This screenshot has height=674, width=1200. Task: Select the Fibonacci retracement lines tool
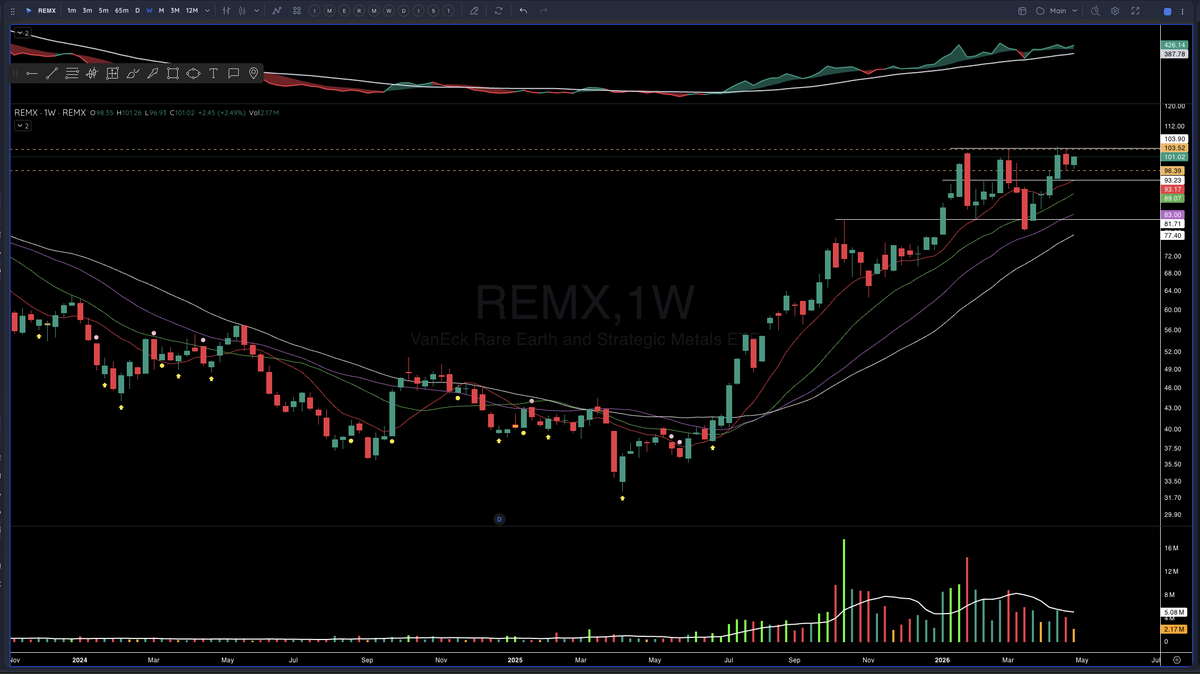(72, 73)
